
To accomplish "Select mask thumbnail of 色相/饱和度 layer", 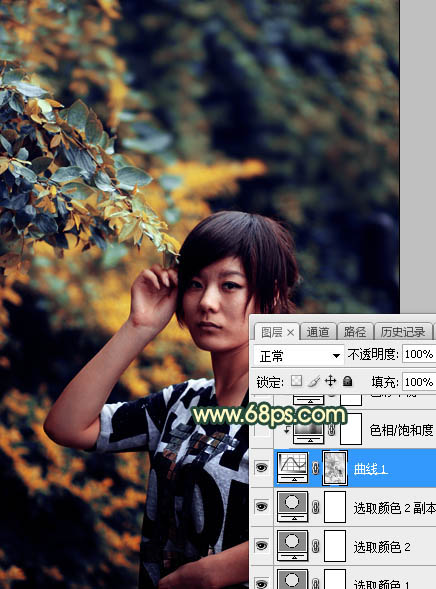I will pyautogui.click(x=351, y=429).
